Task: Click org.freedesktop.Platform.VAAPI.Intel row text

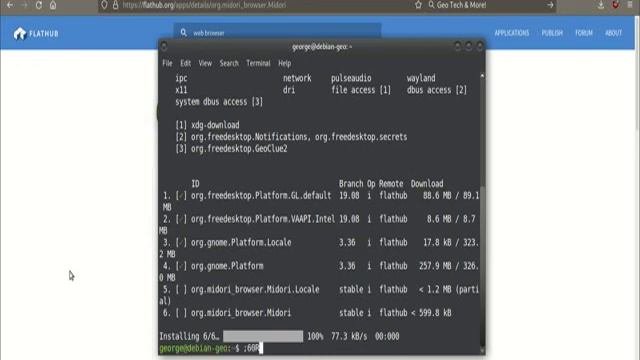Action: (263, 219)
